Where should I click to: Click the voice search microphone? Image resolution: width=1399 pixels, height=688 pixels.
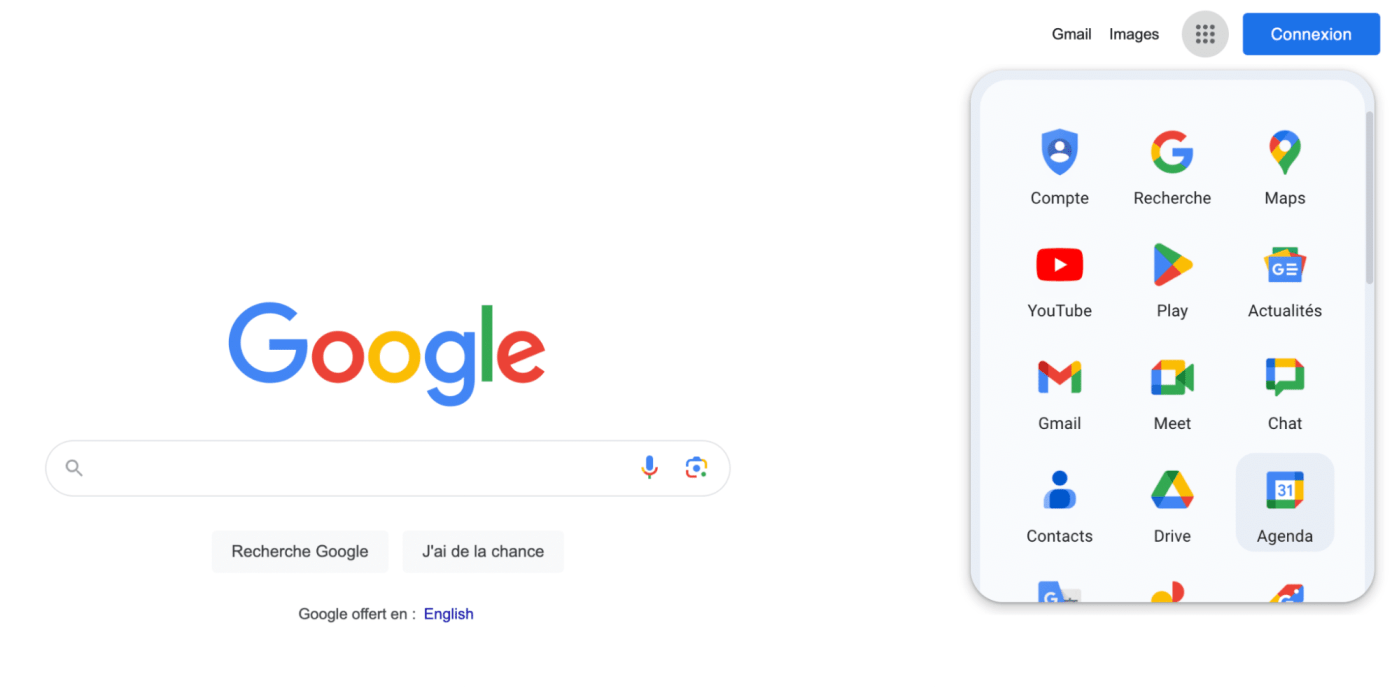pos(649,467)
